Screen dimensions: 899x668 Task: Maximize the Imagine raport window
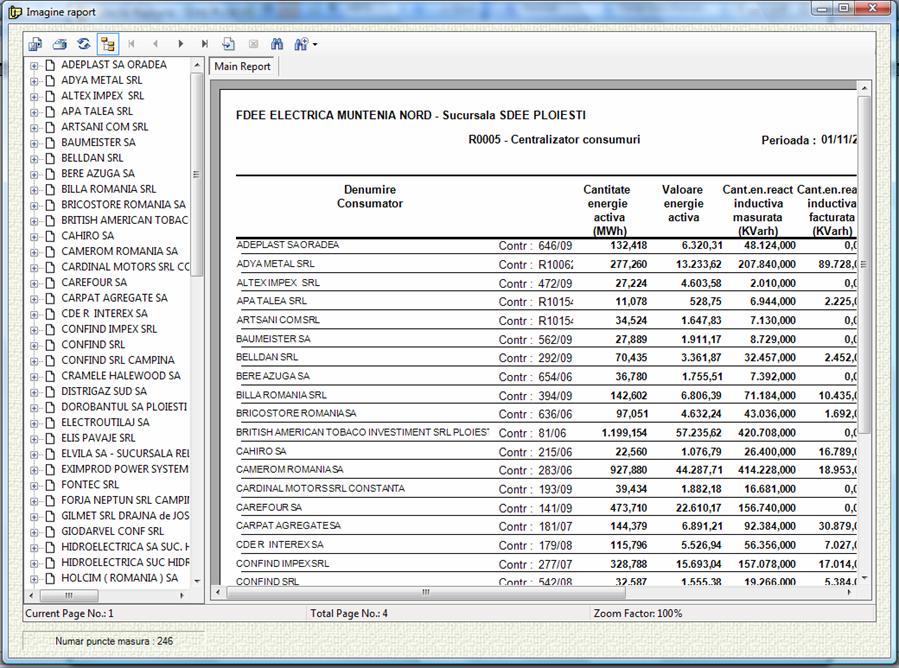(844, 8)
